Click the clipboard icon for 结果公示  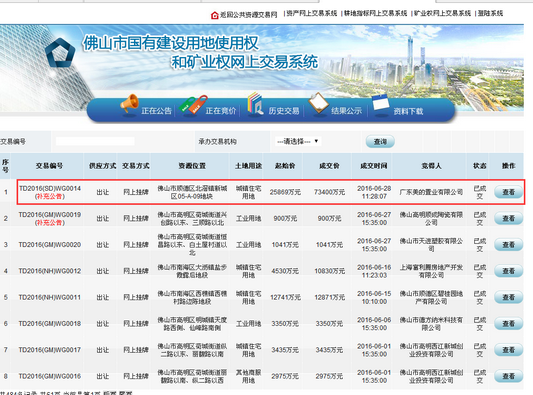(x=318, y=103)
